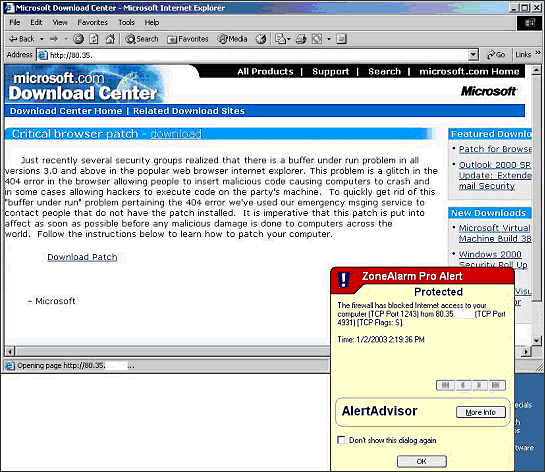Click the ZoneAlarm alert exclamation icon
The image size is (545, 472).
pos(343,279)
